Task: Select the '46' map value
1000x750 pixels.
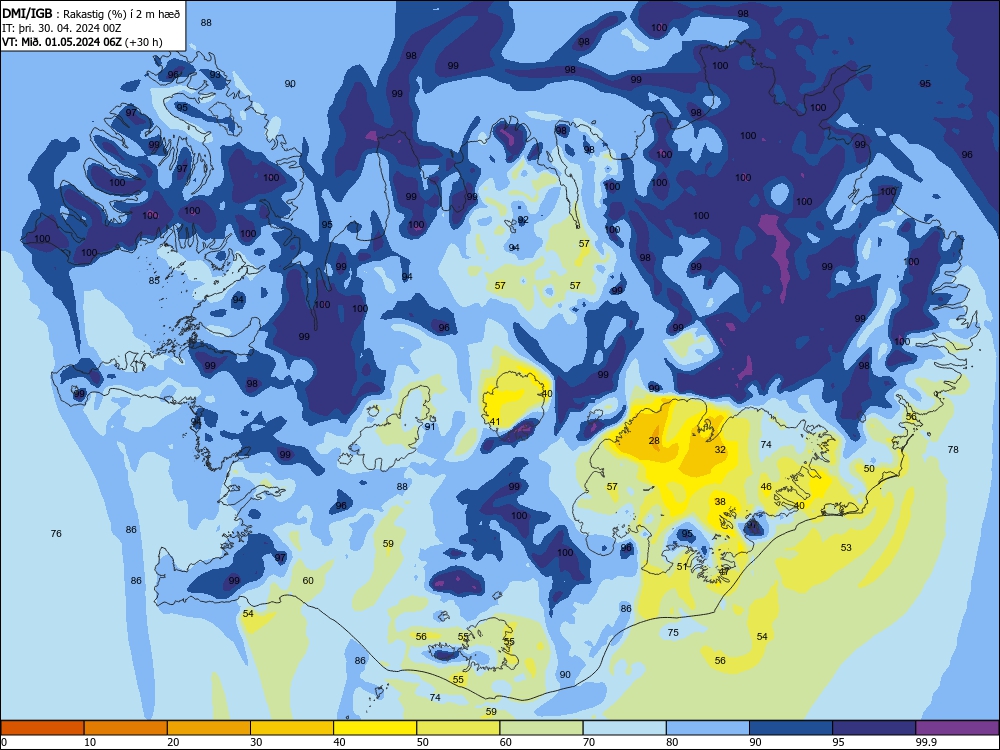Action: tap(766, 487)
